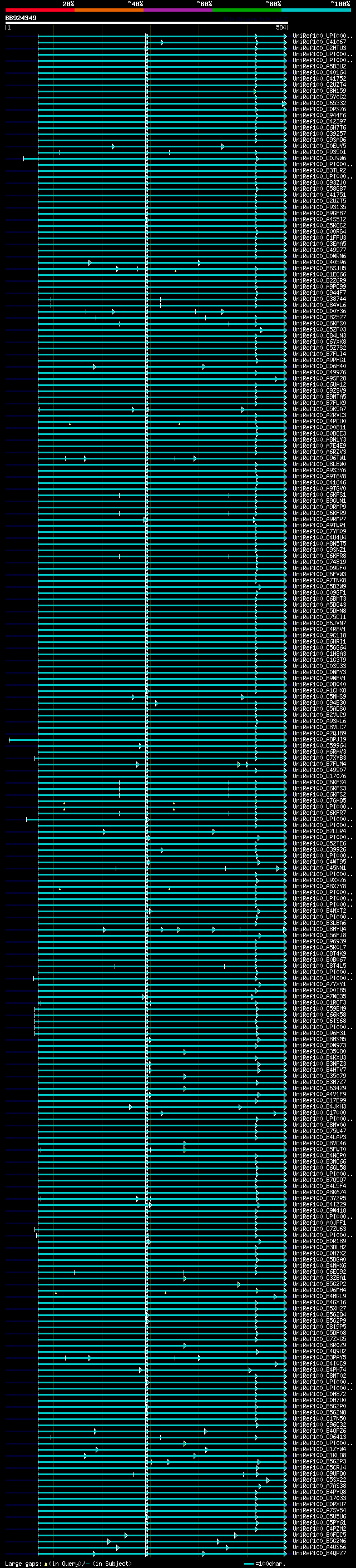This screenshot has height=1568, width=356.
Task: Select UniRef100_Q6KFR7 label
Action: [319, 813]
